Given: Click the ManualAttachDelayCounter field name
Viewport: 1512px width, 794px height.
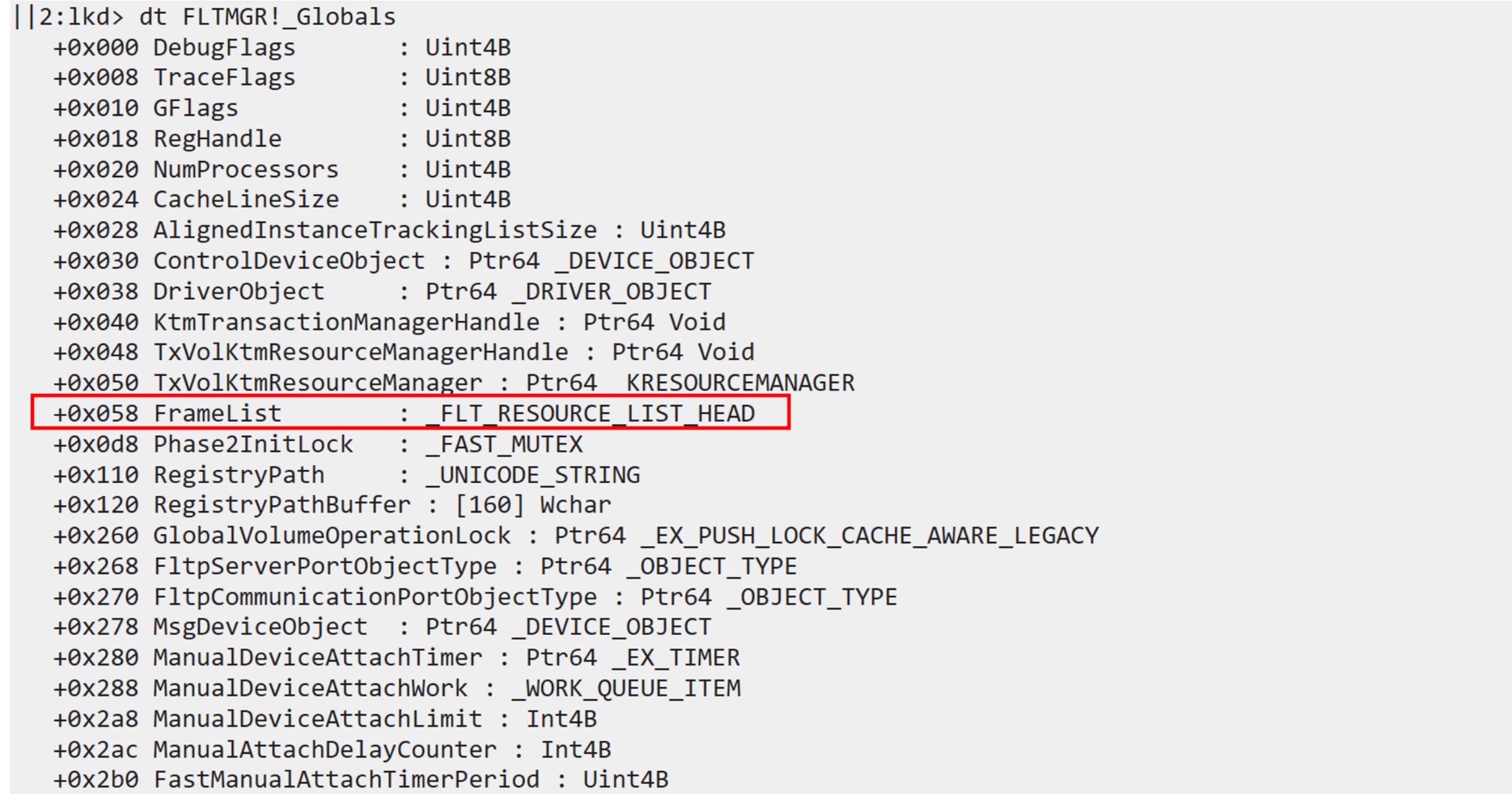Looking at the screenshot, I should point(325,749).
